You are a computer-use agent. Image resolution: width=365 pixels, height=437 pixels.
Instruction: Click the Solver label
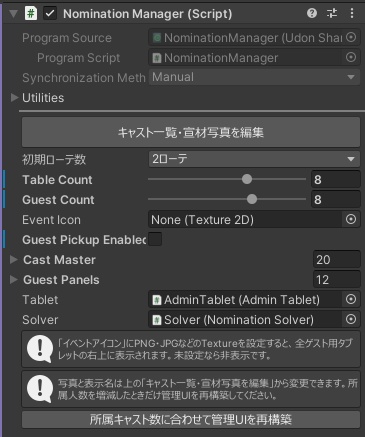(x=40, y=320)
